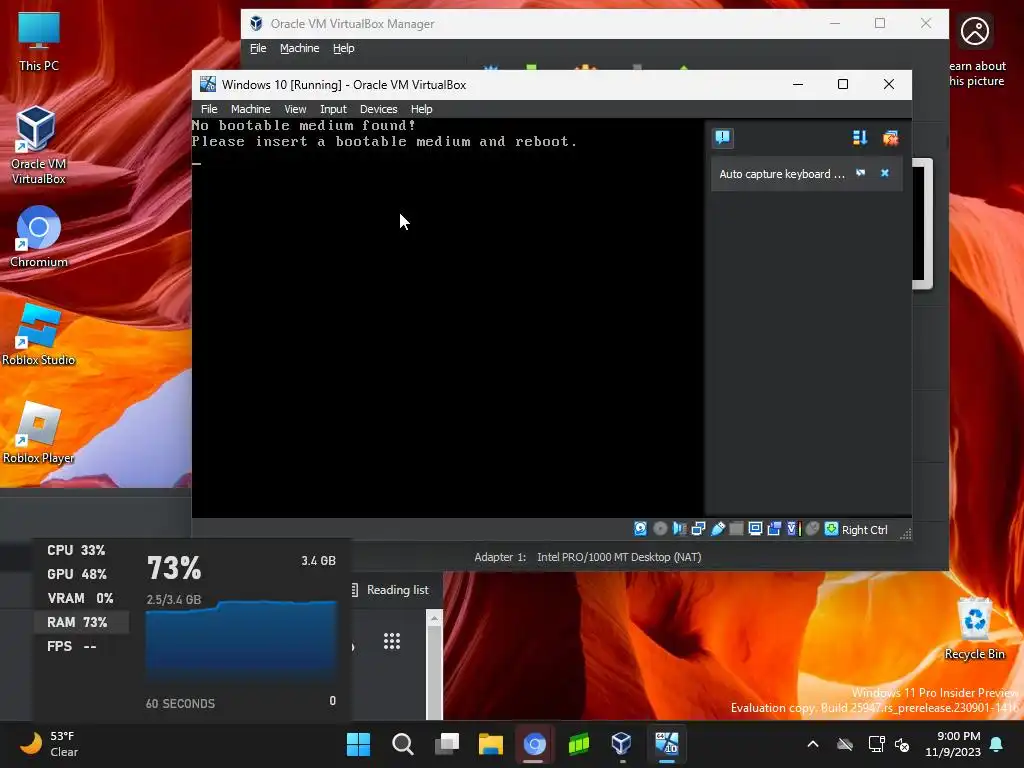Click the RAM usage graph
This screenshot has height=768, width=1024.
[x=241, y=640]
